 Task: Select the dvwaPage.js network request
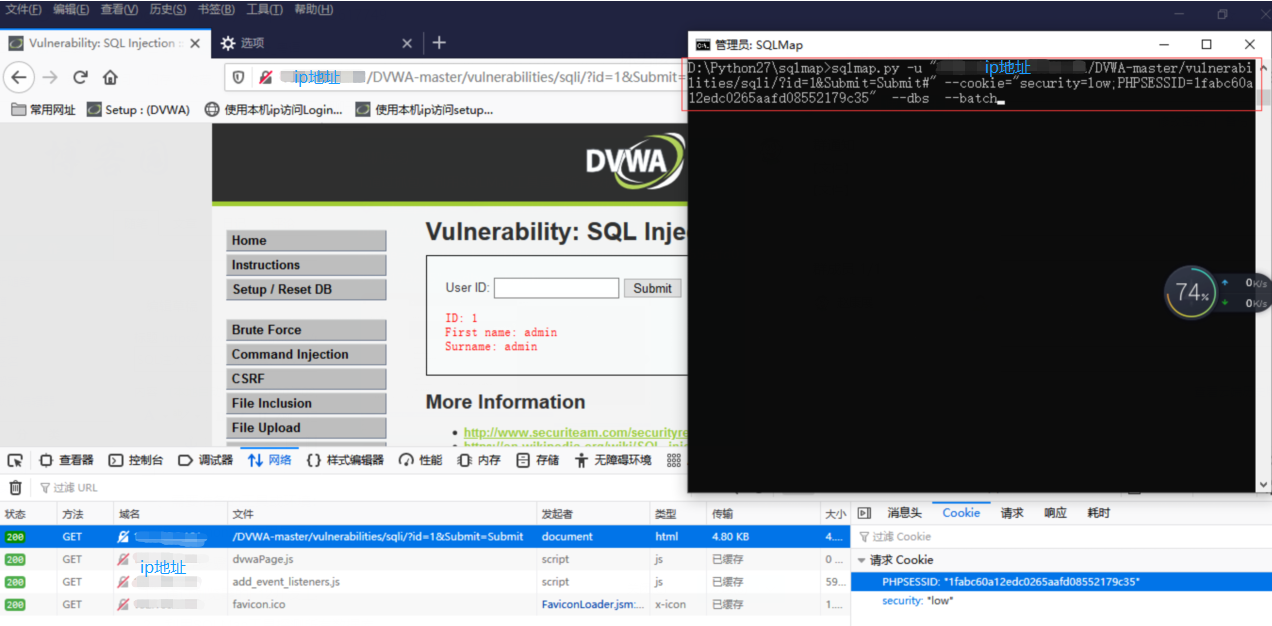tap(425, 559)
